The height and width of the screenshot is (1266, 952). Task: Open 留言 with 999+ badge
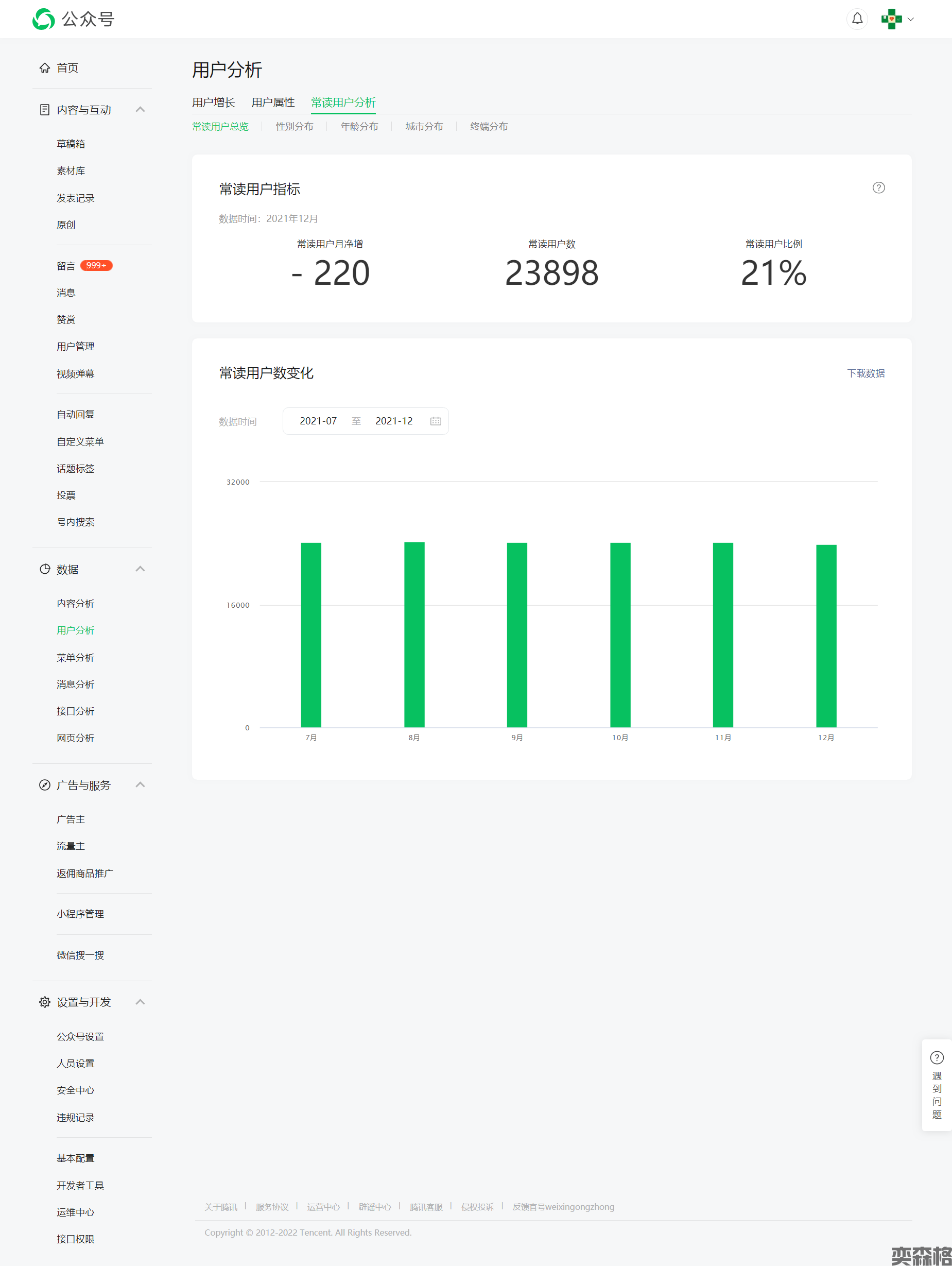66,266
